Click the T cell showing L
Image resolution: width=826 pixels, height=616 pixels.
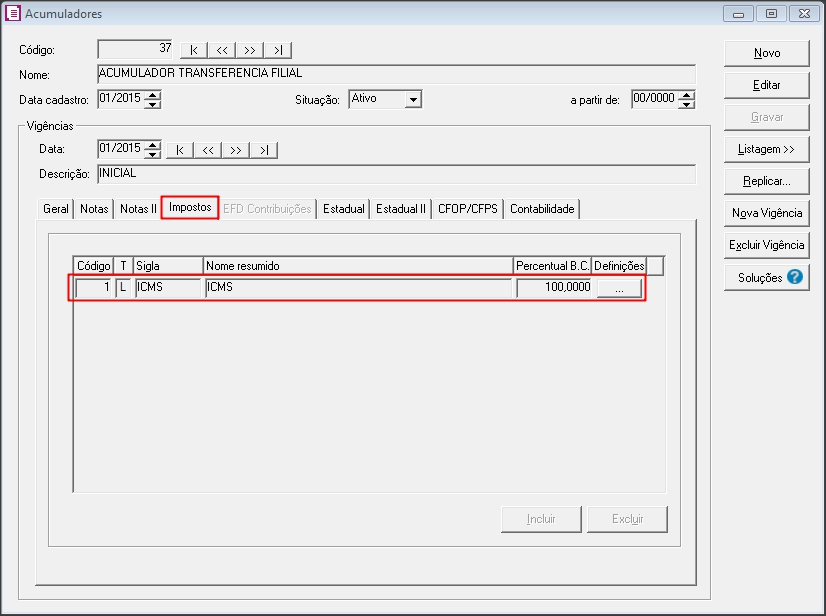click(123, 288)
